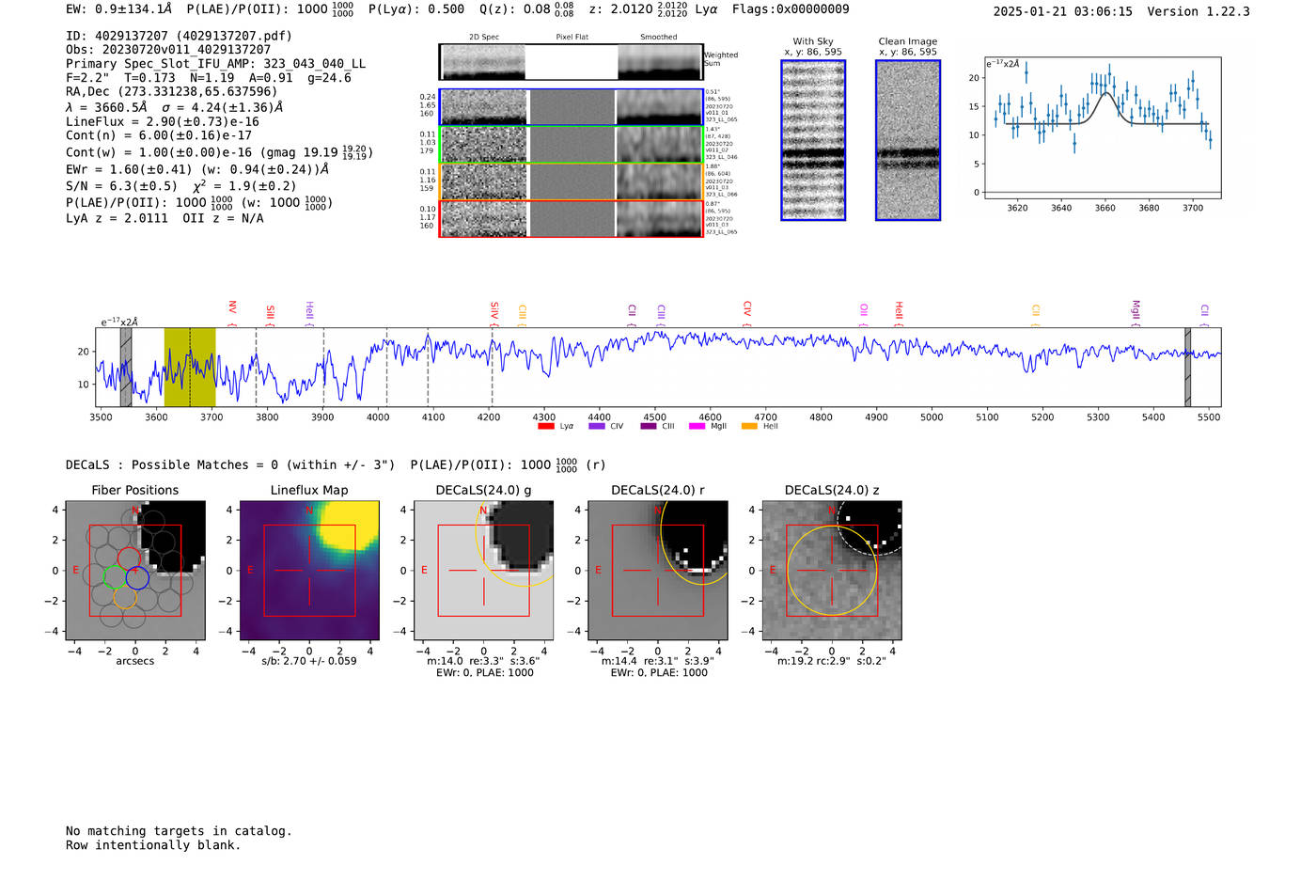Select the 'Primary Spec_Slot_IFU_AMP: 323_043_040_LL' line
The width and height of the screenshot is (1316, 896).
(215, 64)
